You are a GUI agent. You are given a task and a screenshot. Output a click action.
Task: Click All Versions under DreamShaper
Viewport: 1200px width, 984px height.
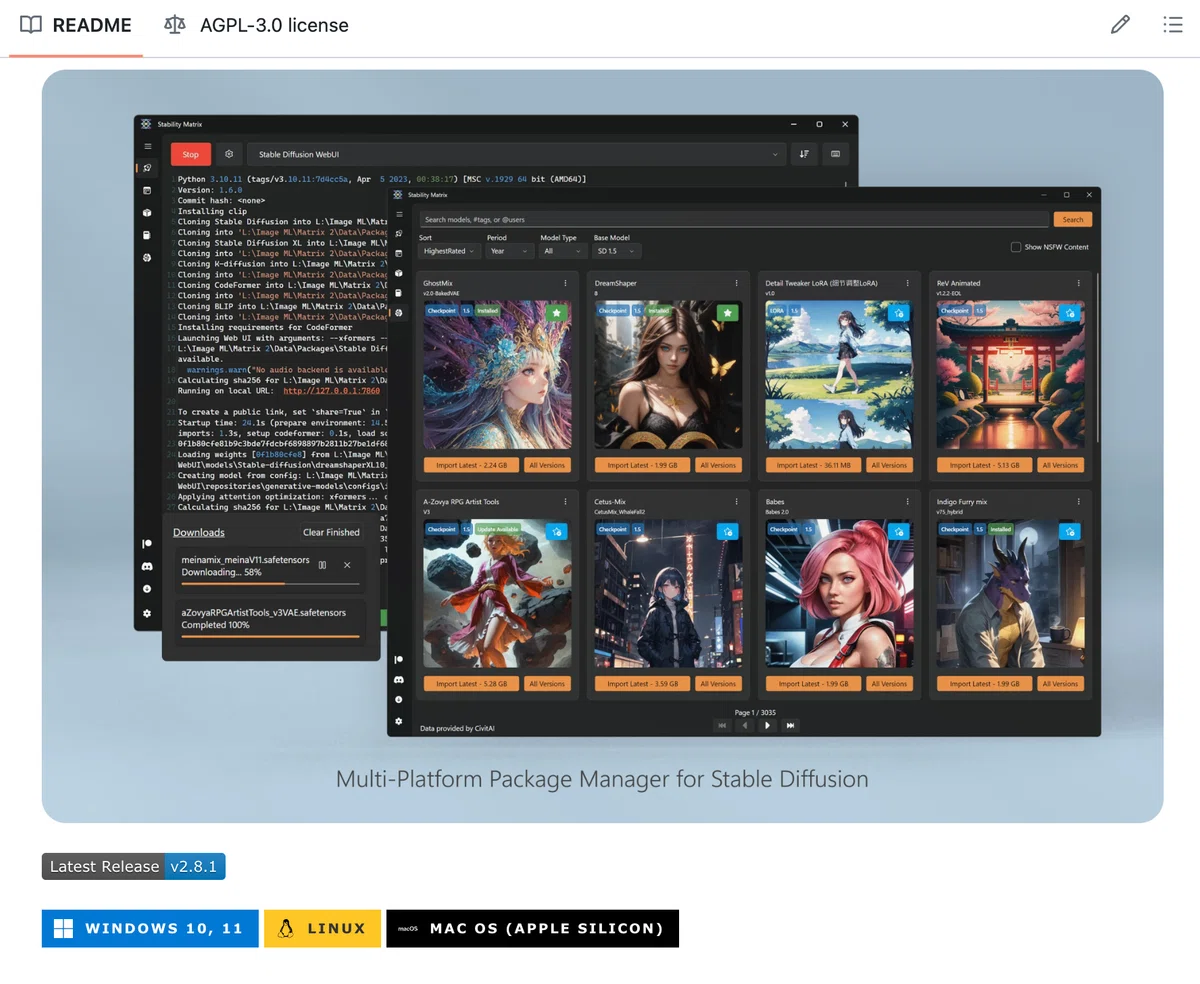click(718, 465)
